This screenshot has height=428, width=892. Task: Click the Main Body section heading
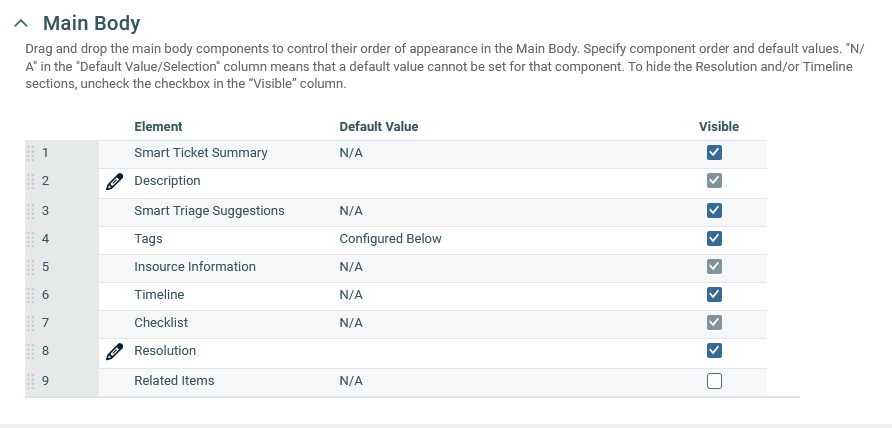[x=91, y=23]
